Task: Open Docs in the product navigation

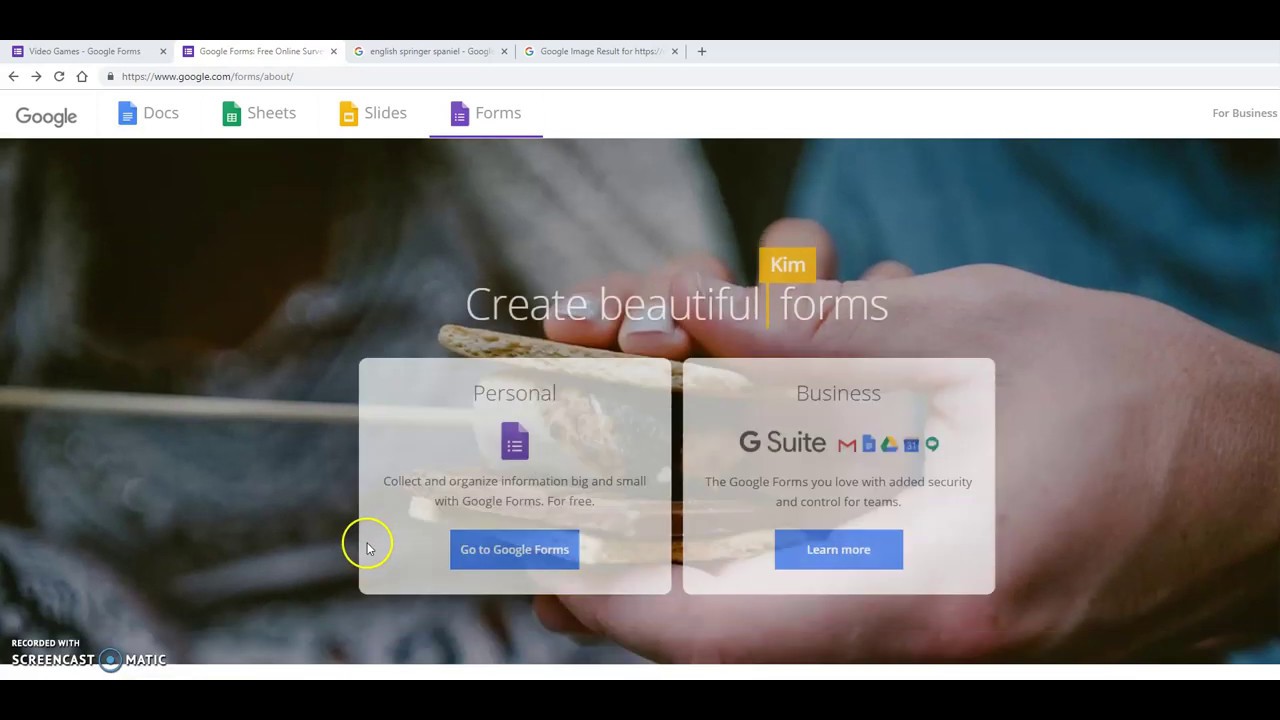Action: pyautogui.click(x=148, y=113)
